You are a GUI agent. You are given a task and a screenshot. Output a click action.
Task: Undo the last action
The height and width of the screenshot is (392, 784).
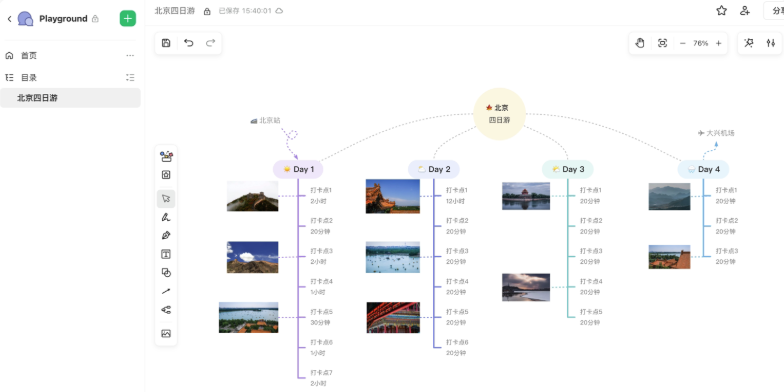[x=188, y=43]
